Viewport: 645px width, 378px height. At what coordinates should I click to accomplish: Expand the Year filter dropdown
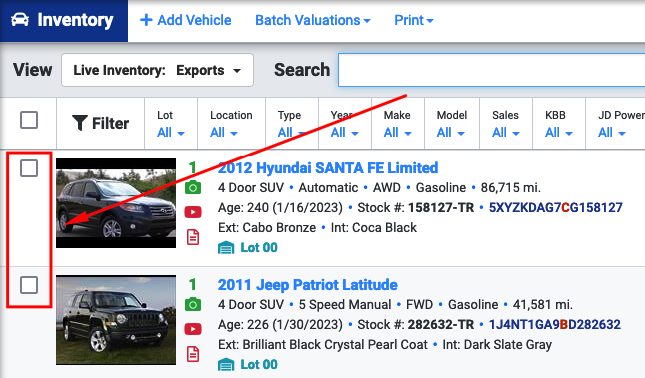345,133
